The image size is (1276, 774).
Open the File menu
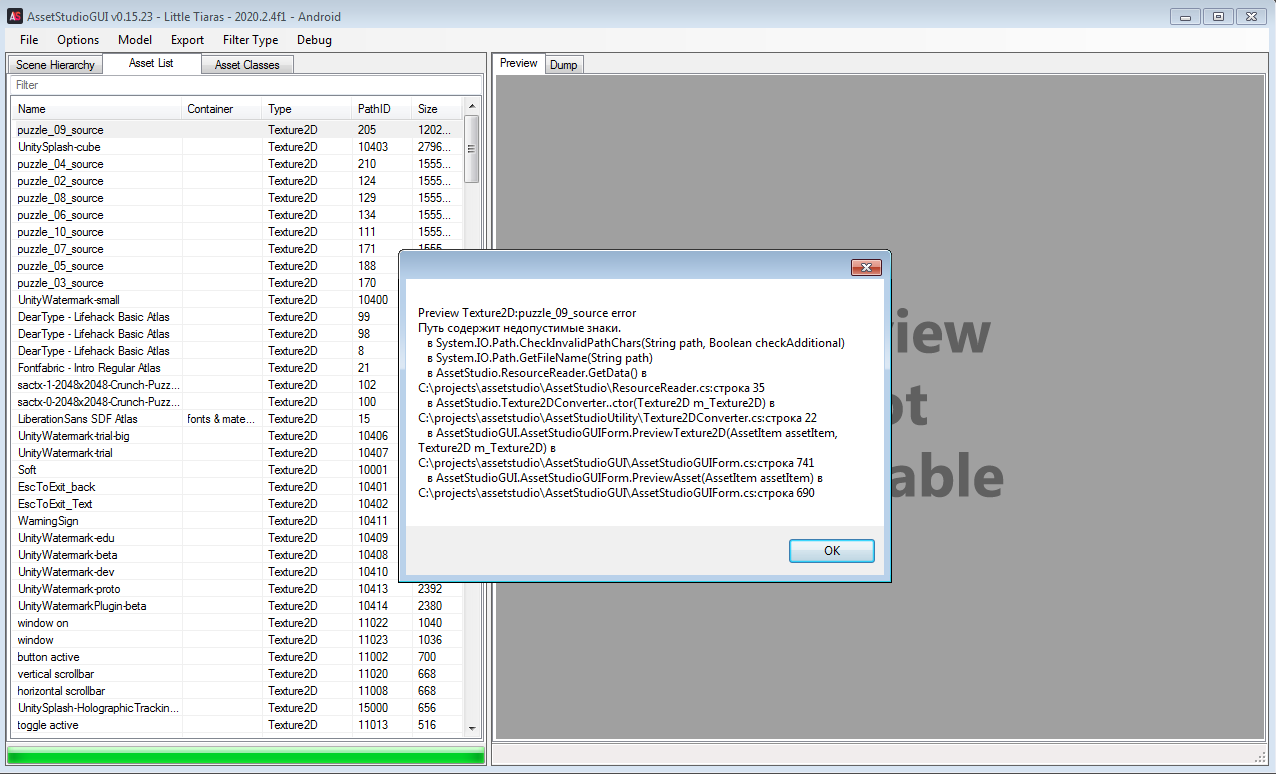click(28, 40)
